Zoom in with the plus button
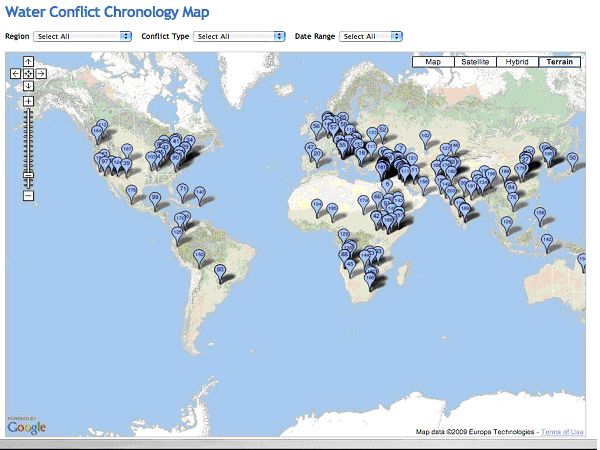Image resolution: width=600 pixels, height=450 pixels. [28, 101]
